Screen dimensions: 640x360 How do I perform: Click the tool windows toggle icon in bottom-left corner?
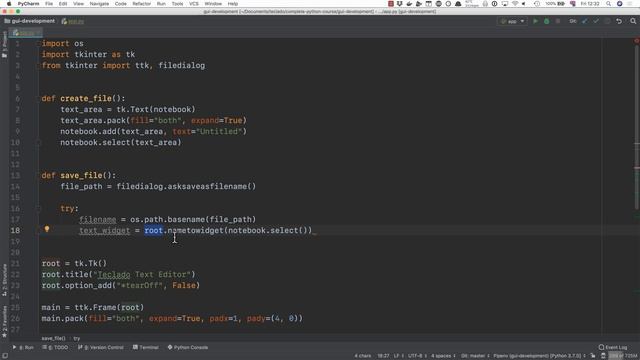(x=5, y=356)
